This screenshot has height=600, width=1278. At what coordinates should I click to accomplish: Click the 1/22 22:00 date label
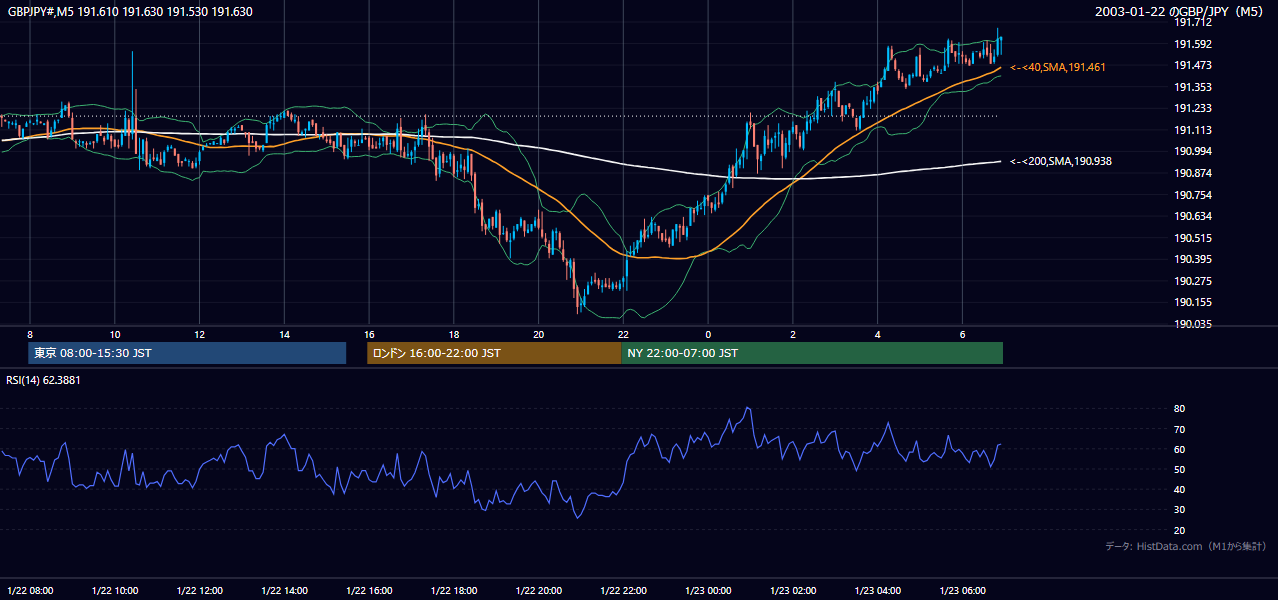click(x=624, y=591)
